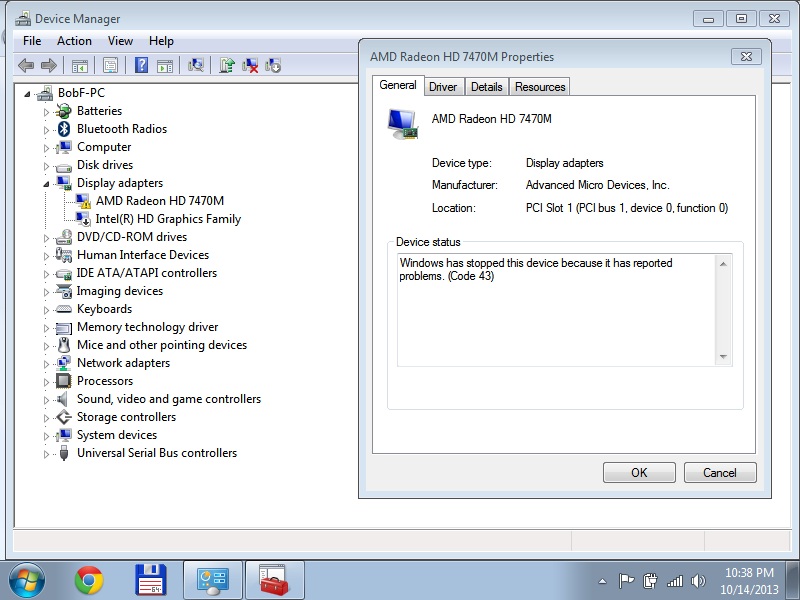The image size is (800, 600).
Task: Click the network signal tray icon
Action: click(x=674, y=581)
